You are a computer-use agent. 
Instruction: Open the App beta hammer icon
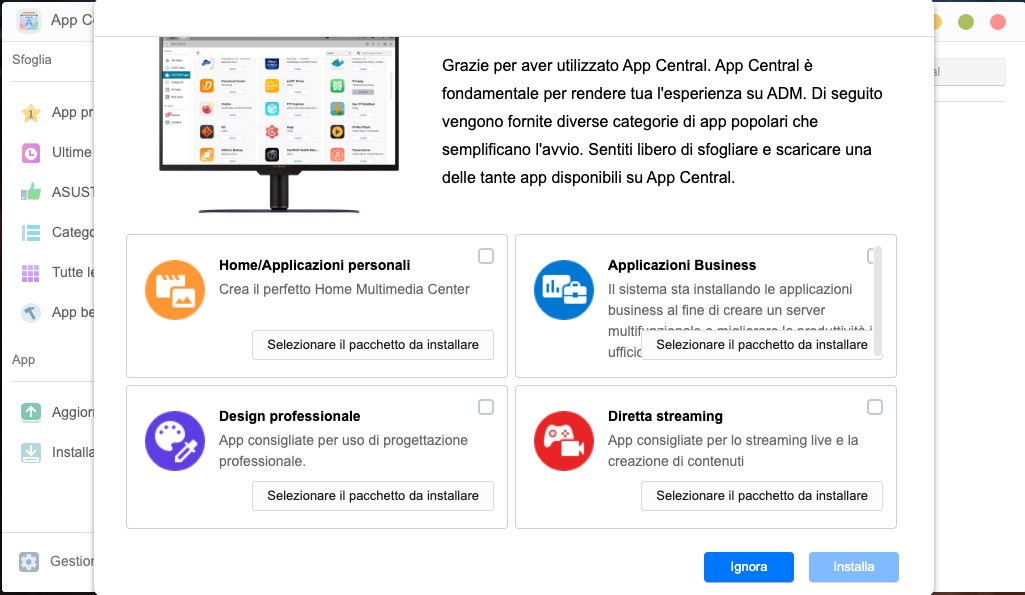coord(31,313)
